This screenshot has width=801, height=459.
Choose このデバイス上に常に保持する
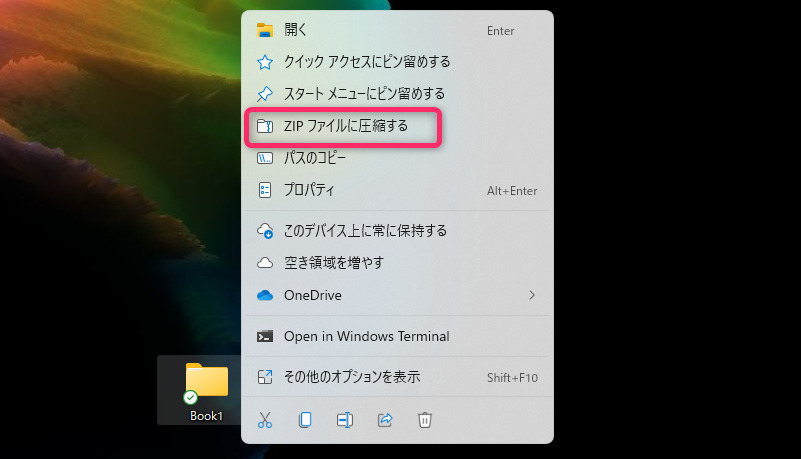(397, 231)
